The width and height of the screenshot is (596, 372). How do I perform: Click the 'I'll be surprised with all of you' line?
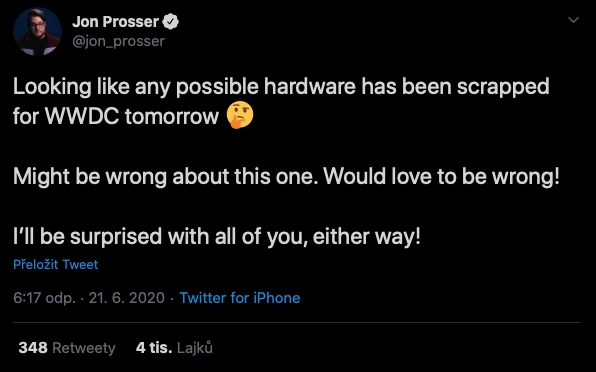coord(160,236)
